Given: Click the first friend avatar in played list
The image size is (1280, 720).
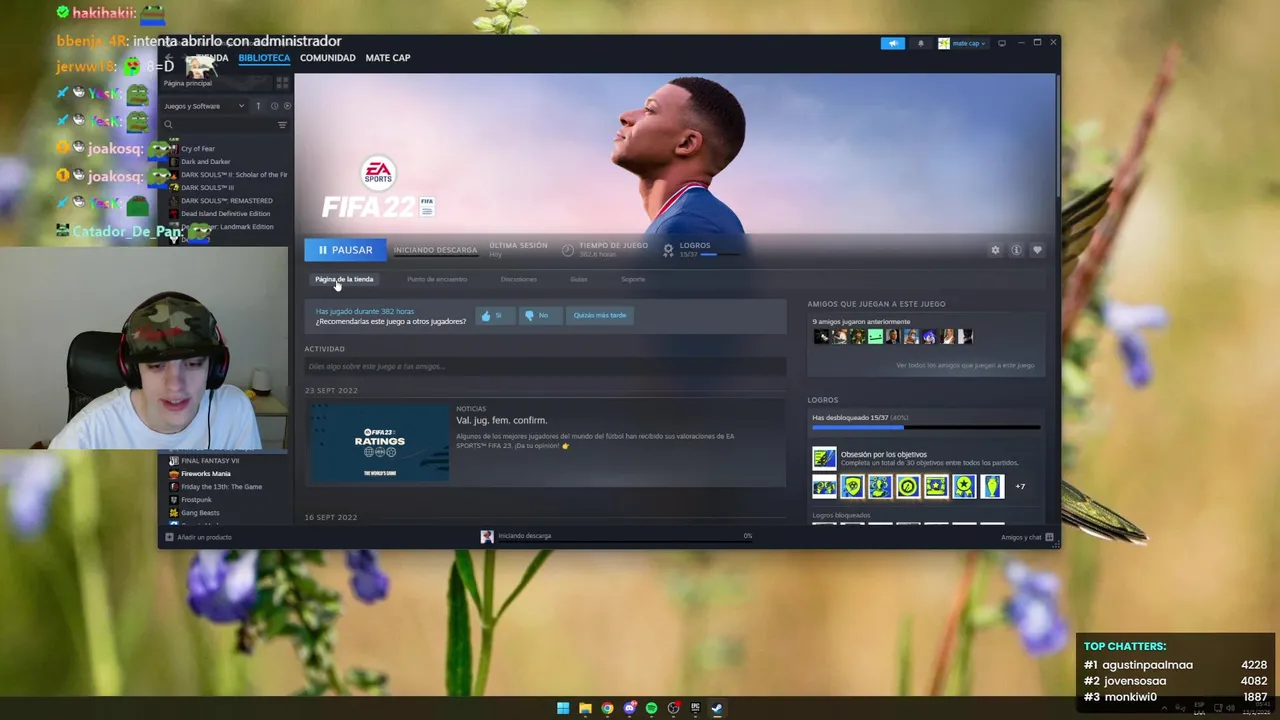Looking at the screenshot, I should click(x=821, y=337).
